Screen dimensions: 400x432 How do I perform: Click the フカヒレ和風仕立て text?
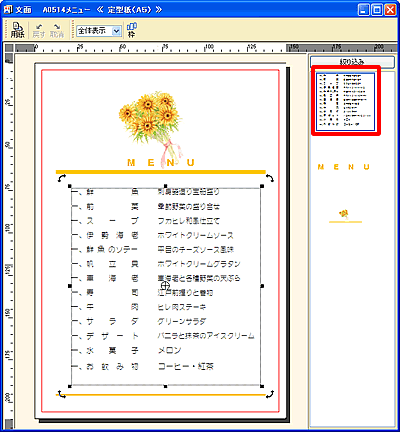point(189,221)
